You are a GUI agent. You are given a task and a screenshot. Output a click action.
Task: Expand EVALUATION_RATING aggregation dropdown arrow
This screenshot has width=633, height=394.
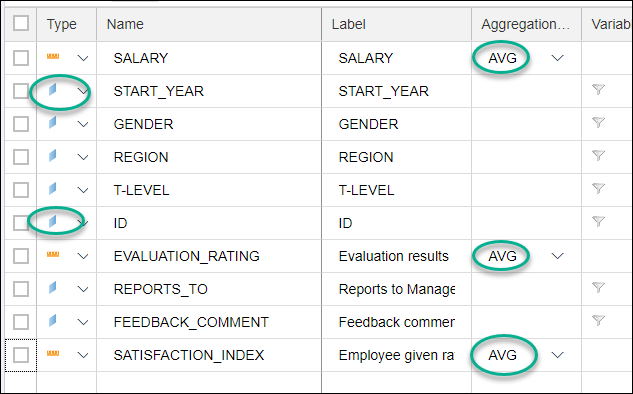558,256
